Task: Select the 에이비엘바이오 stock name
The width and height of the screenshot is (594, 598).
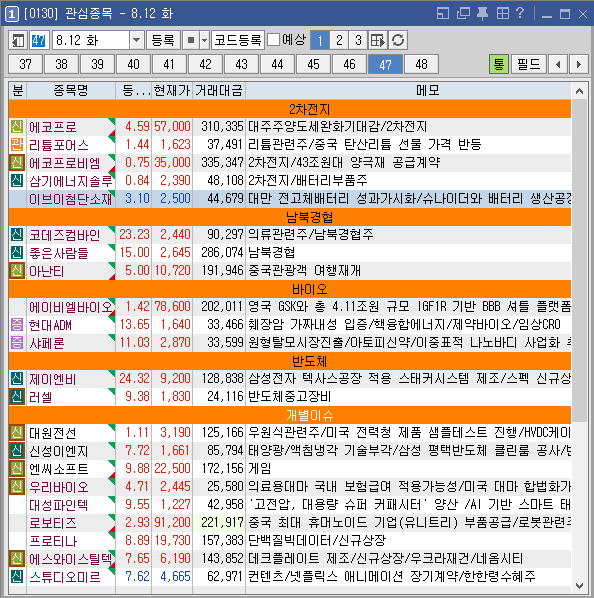Action: tap(71, 307)
